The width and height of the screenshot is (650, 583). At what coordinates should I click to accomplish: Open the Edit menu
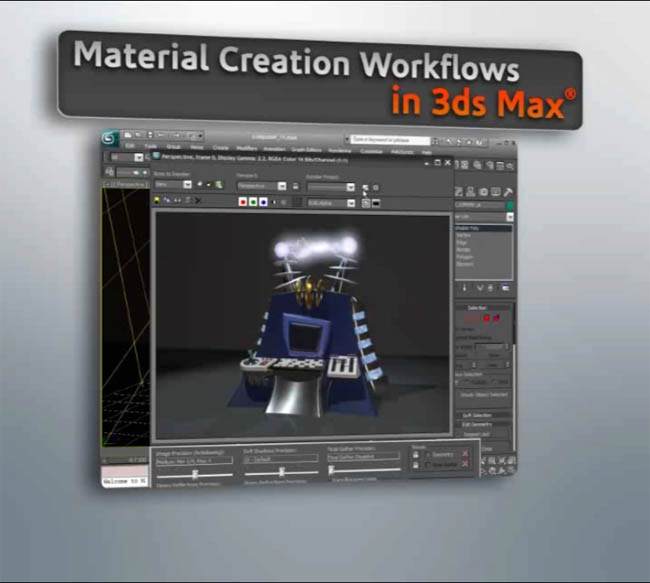click(x=130, y=146)
